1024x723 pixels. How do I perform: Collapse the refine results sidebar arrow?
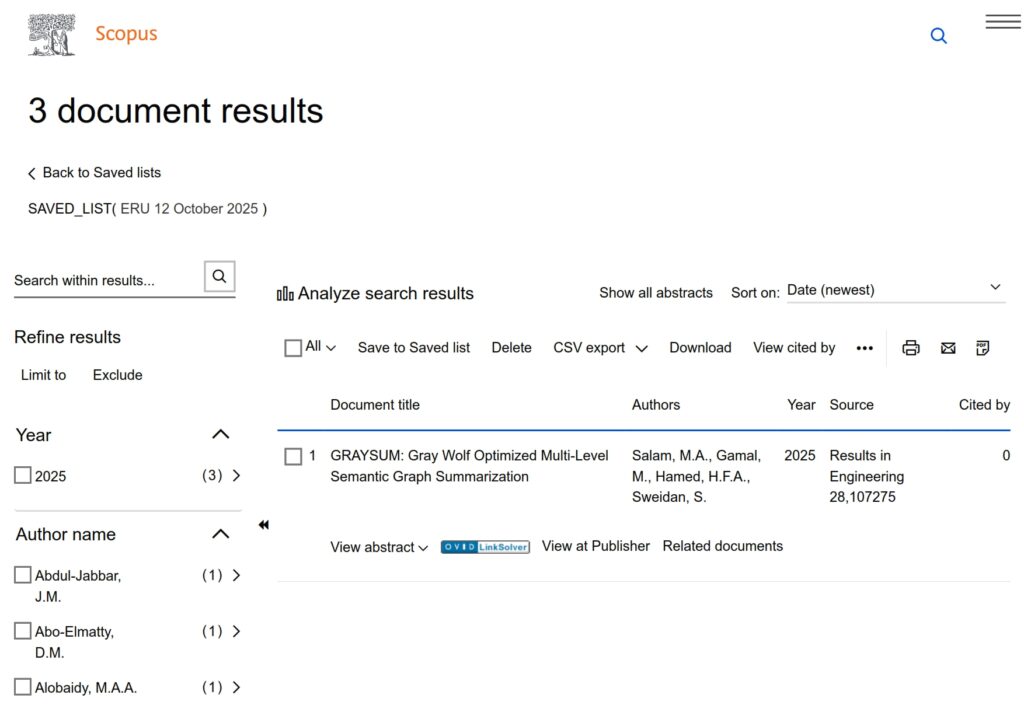263,525
